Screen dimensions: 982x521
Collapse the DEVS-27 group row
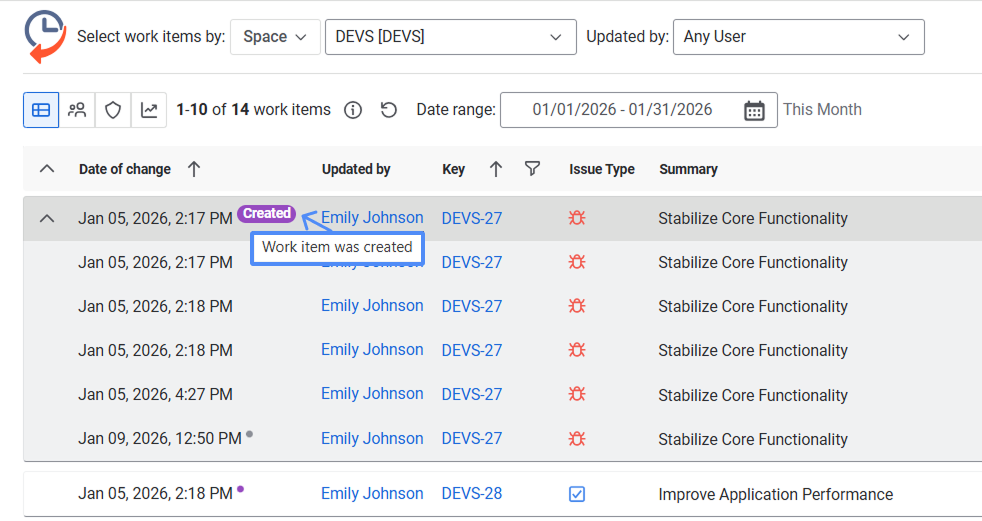(x=47, y=218)
